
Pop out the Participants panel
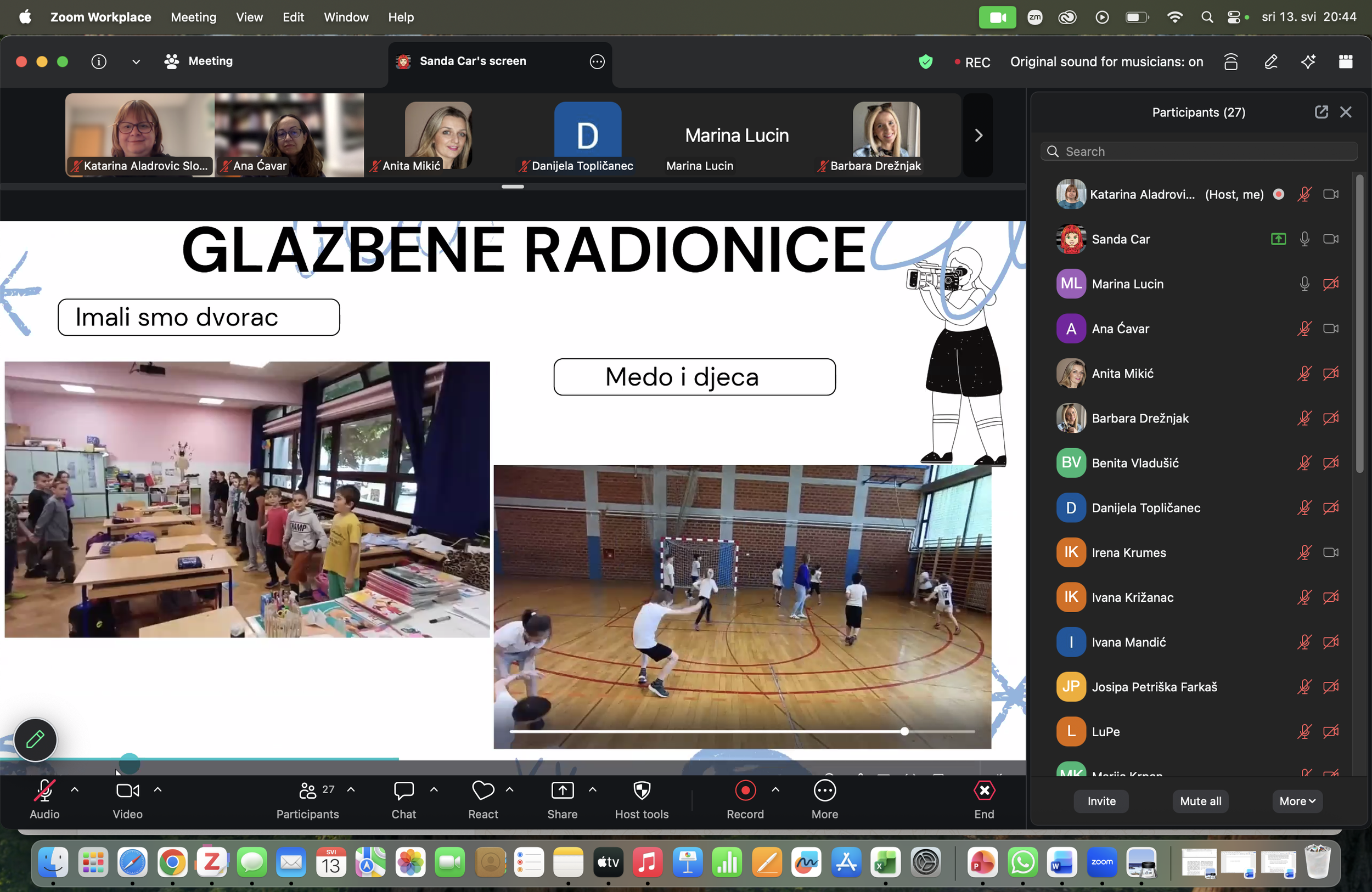(1322, 112)
